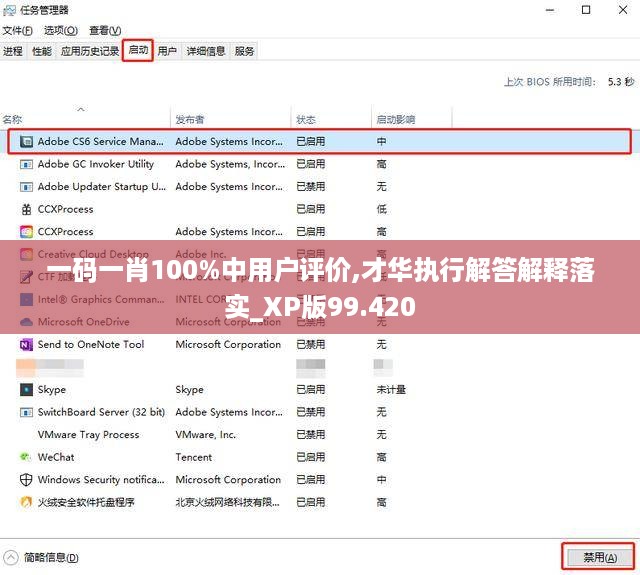This screenshot has width=640, height=575.
Task: Click the 上次 BIOS 所用时间 label
Action: (x=549, y=82)
